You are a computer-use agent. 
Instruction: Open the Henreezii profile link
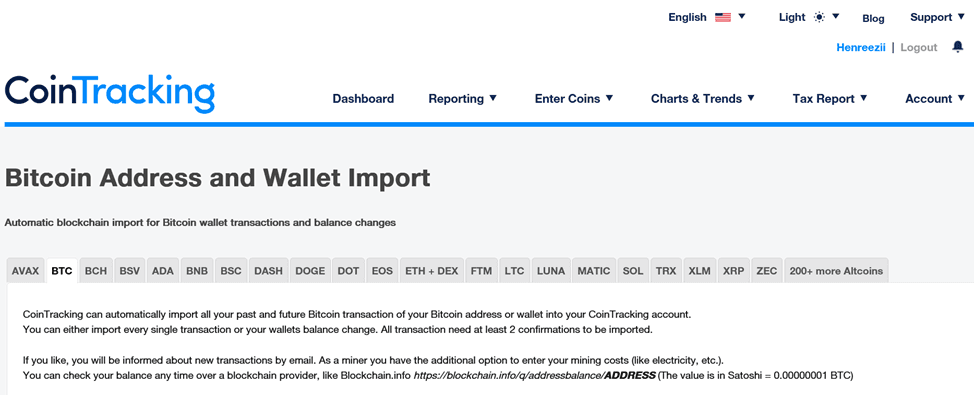861,47
